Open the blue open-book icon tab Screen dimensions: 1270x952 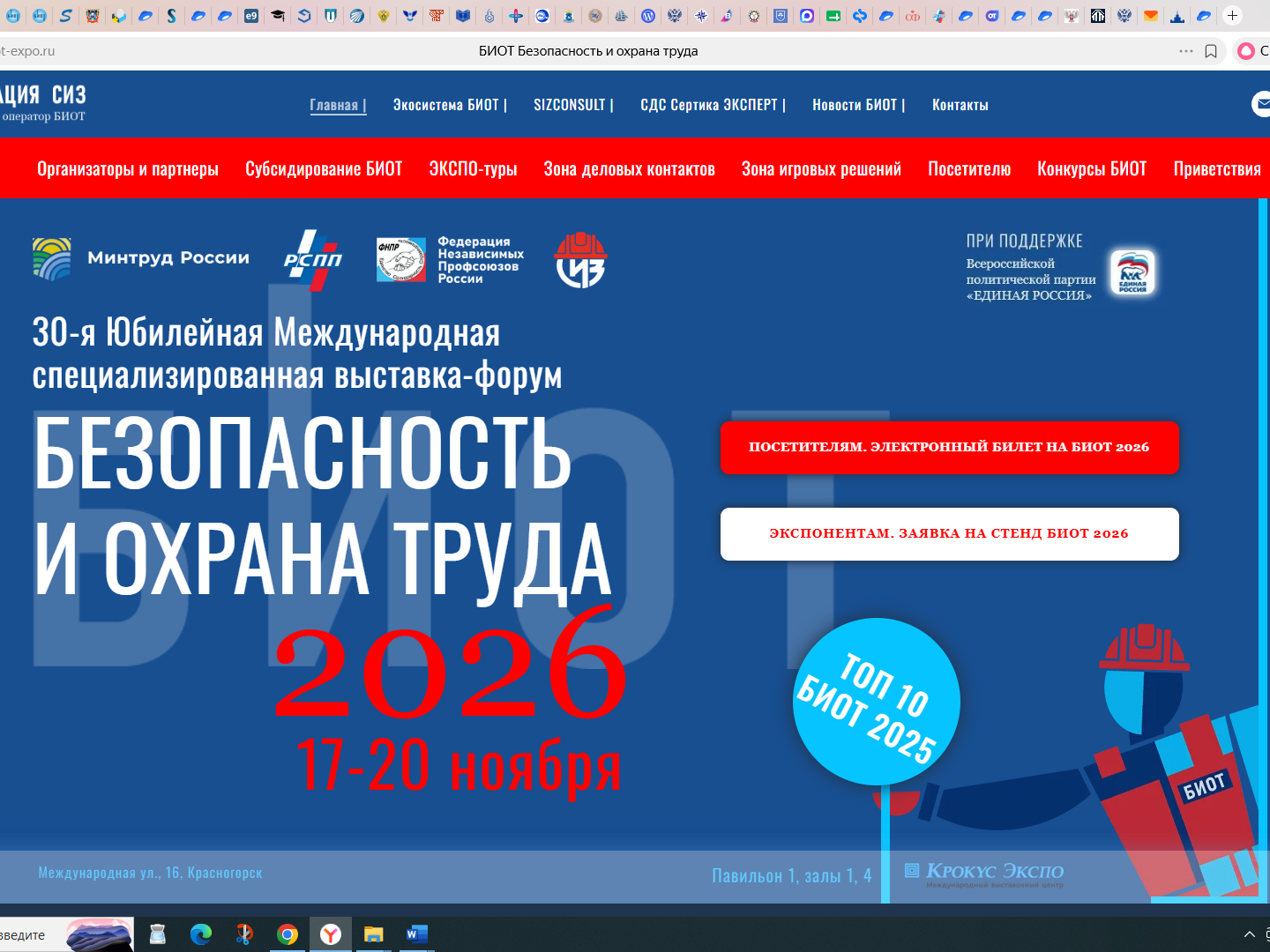coord(463,16)
